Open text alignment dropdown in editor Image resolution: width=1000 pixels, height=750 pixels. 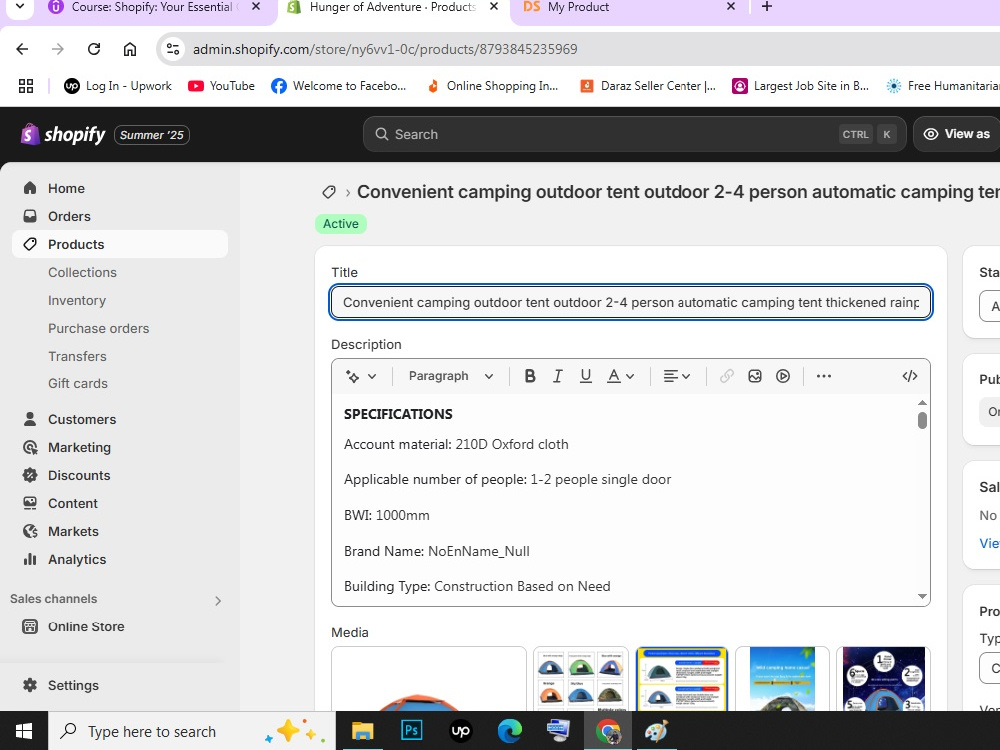coord(677,376)
